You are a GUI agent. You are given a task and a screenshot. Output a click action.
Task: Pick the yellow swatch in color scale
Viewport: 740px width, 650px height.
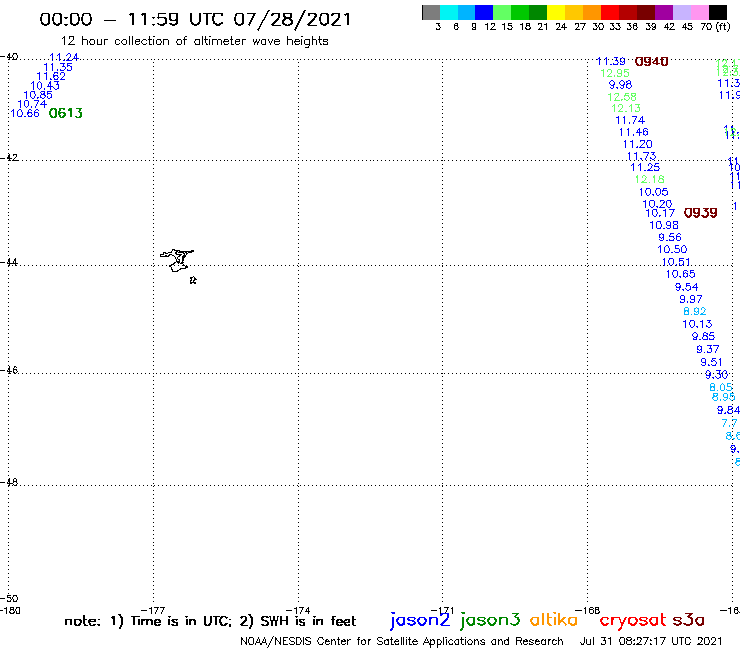tap(556, 12)
